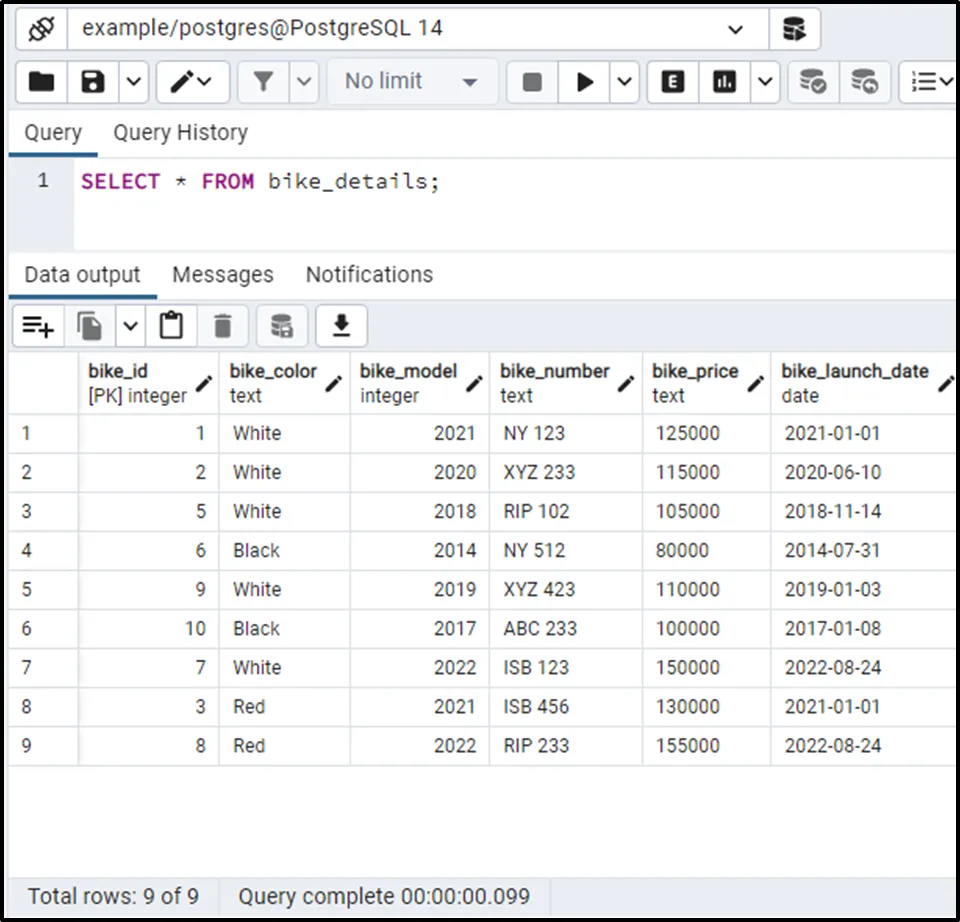960x922 pixels.
Task: Paste rows using clipboard icon
Action: pos(172,326)
